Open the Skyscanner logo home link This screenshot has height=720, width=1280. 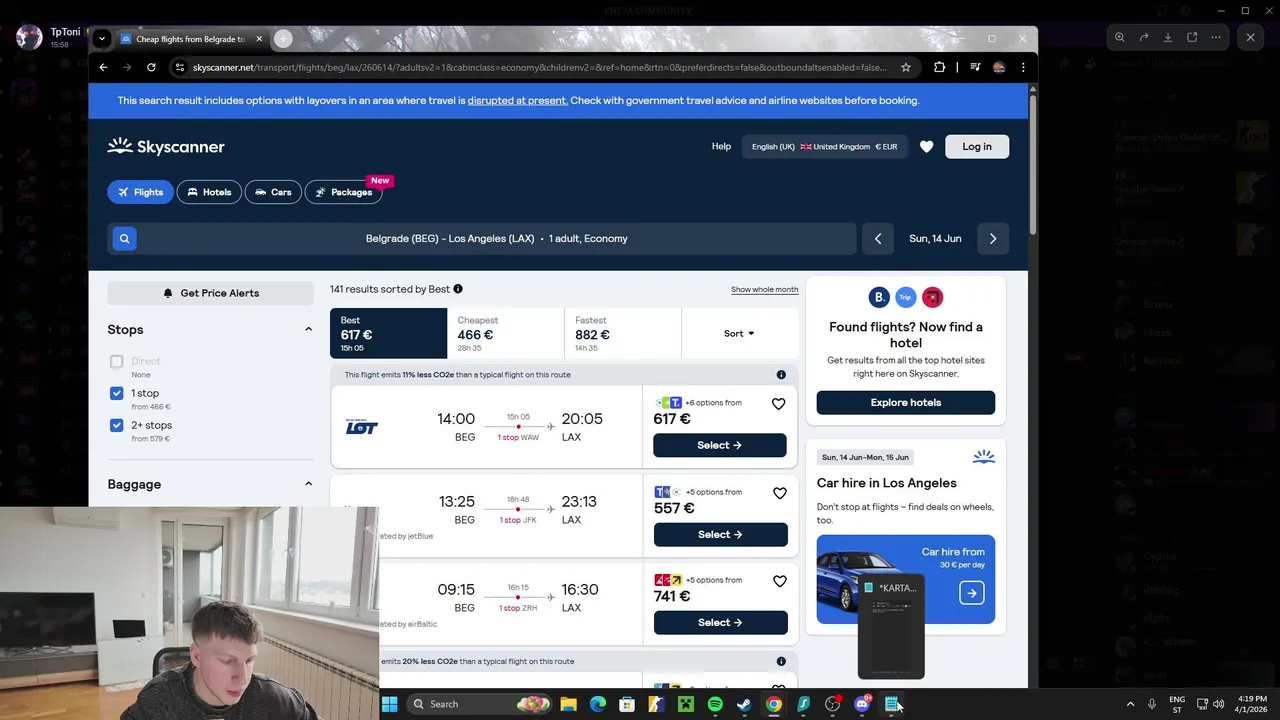pyautogui.click(x=166, y=146)
